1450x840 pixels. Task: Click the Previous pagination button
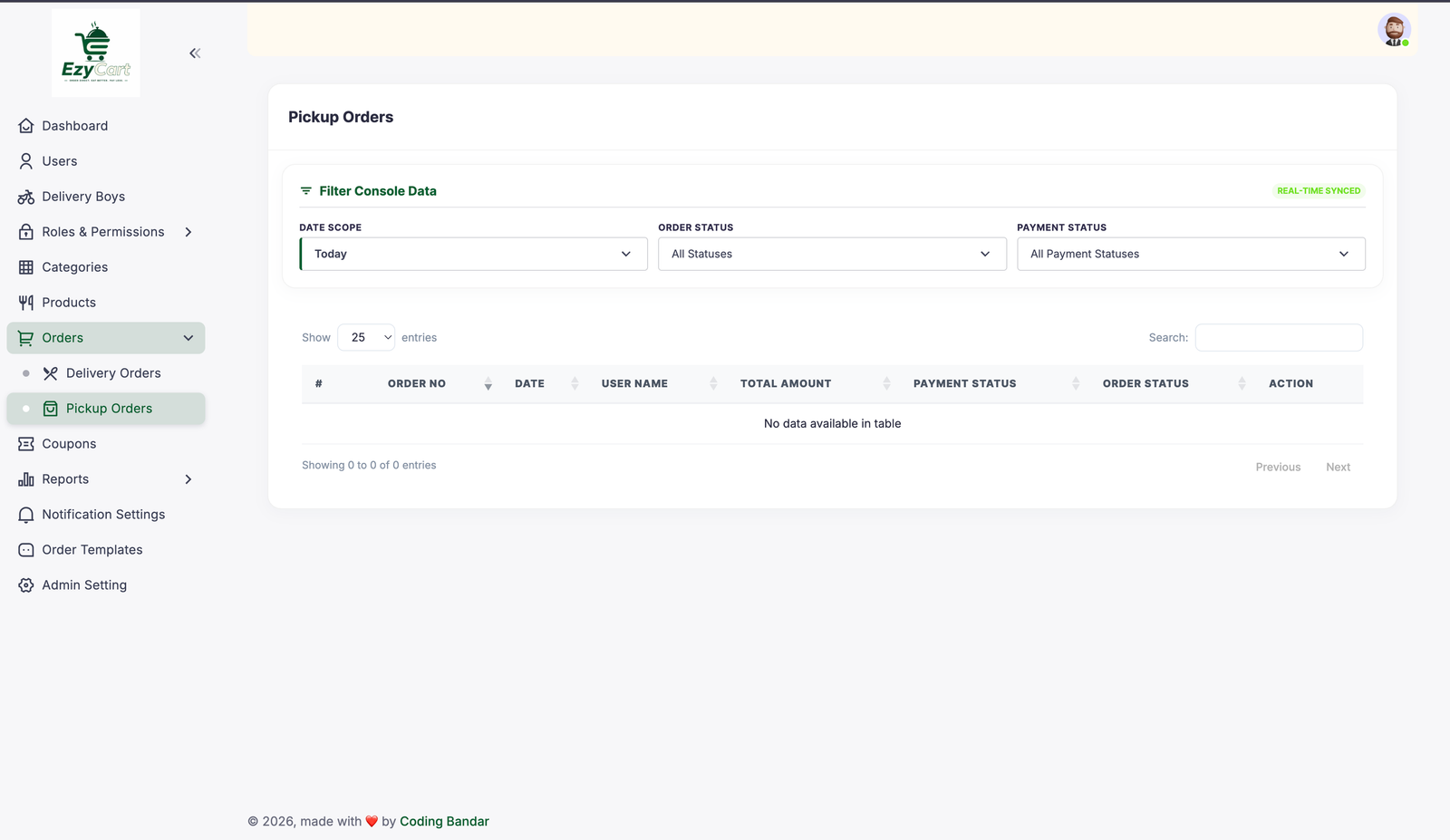pyautogui.click(x=1278, y=467)
